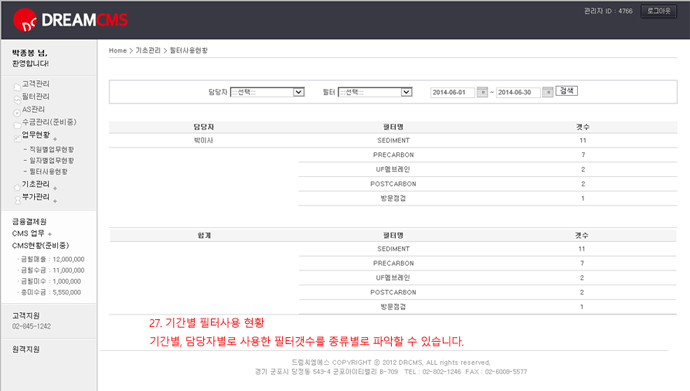
Task: Click 고객지원 heading in sidebar
Action: coord(26,315)
